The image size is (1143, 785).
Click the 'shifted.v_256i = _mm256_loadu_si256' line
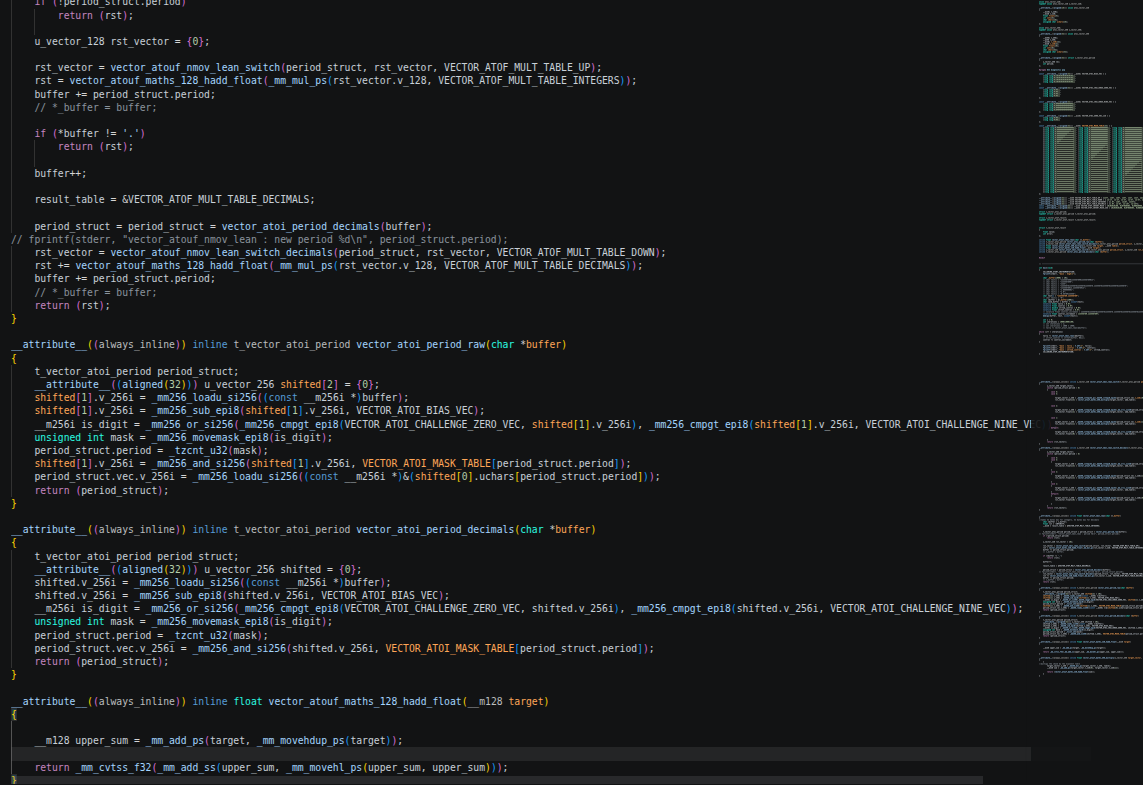213,582
